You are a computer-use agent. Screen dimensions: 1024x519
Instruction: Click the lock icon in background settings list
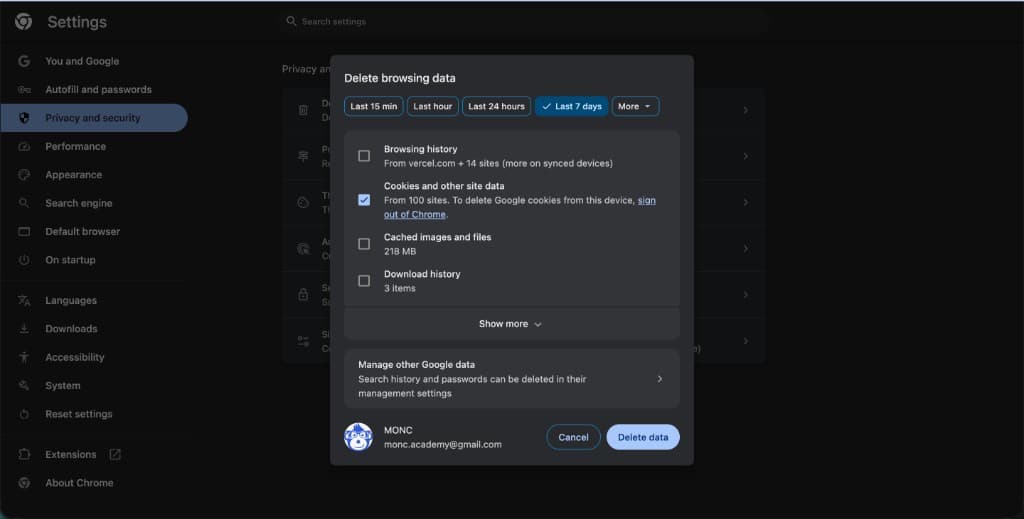tap(303, 294)
